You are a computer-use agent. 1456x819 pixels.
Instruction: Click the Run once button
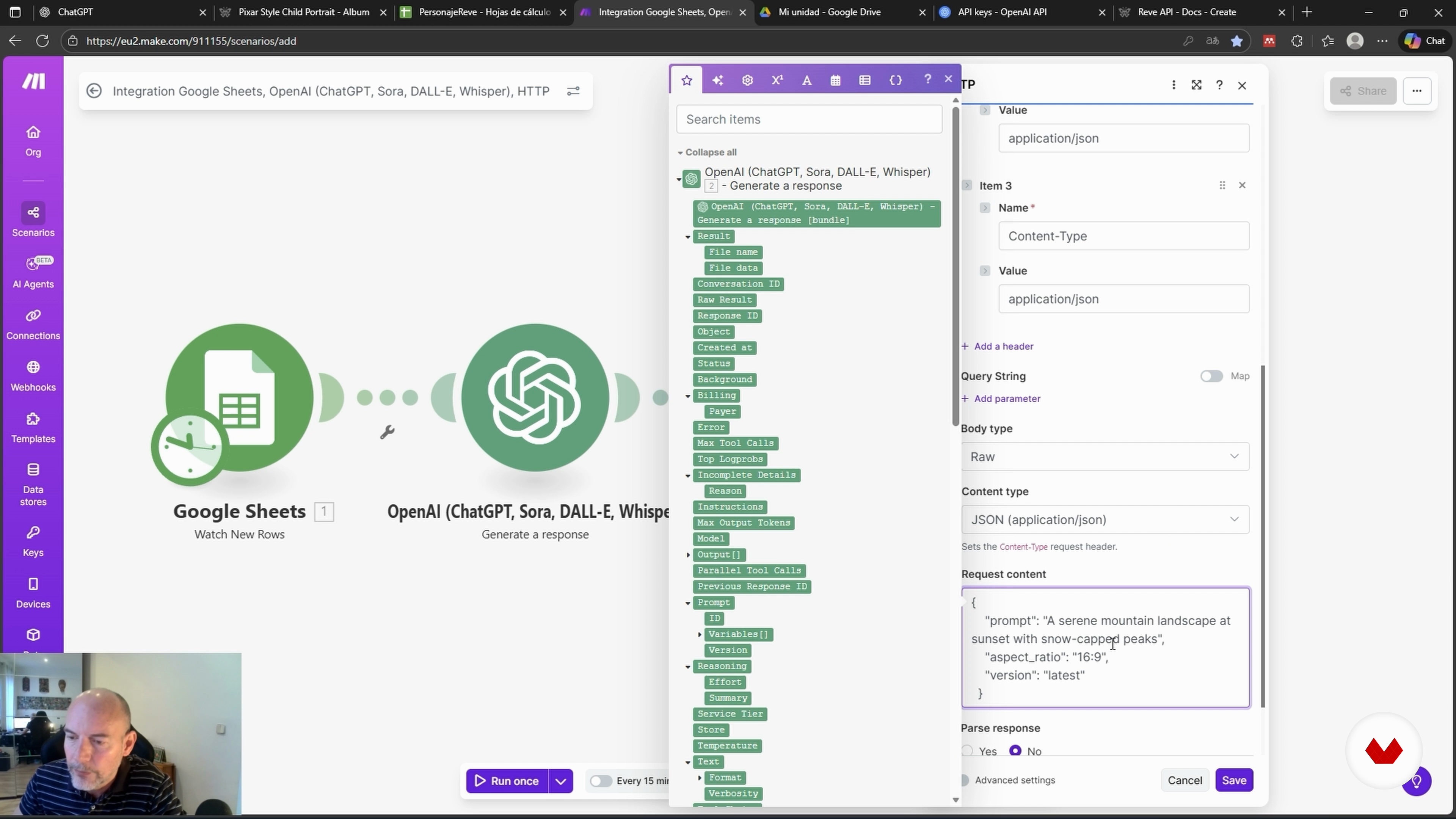[x=507, y=781]
